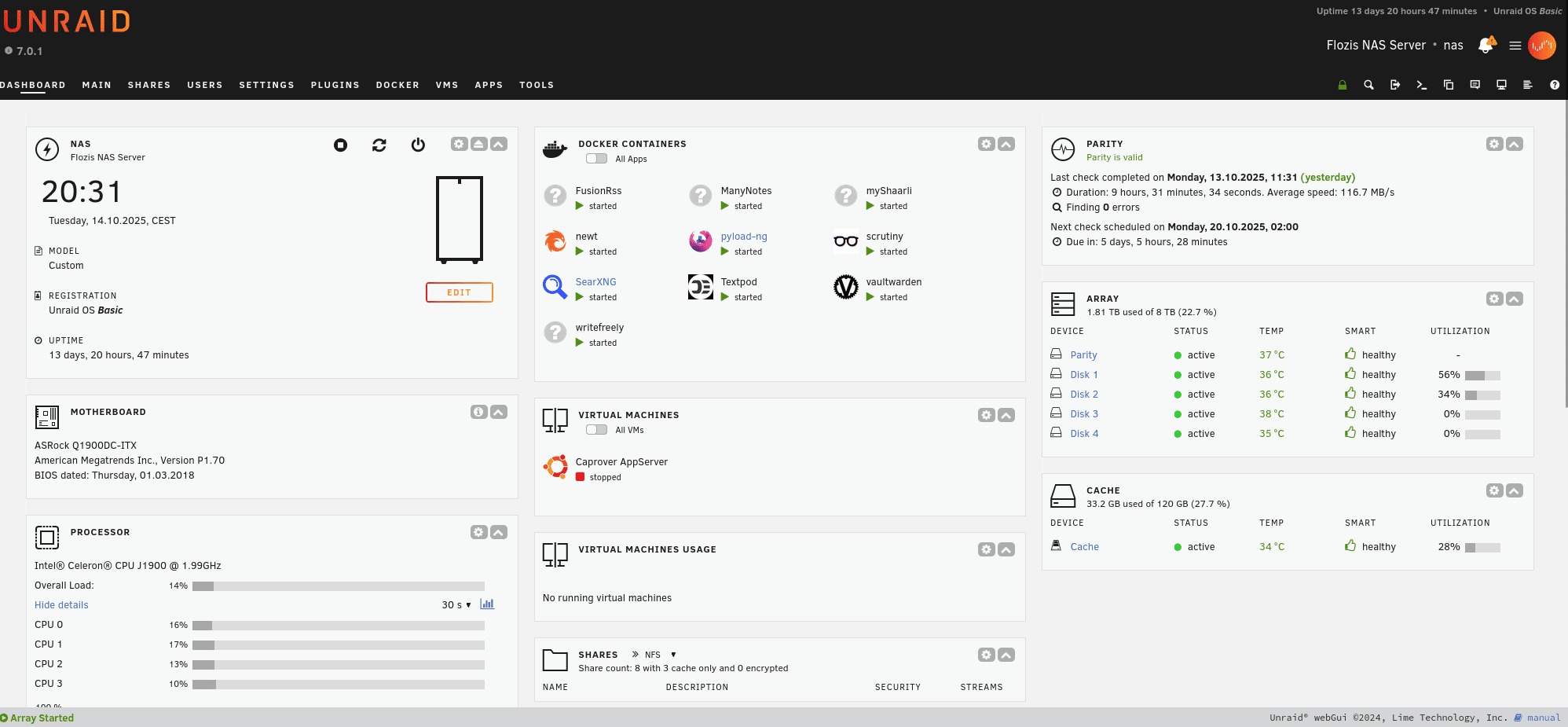Open the Main tab

click(97, 85)
